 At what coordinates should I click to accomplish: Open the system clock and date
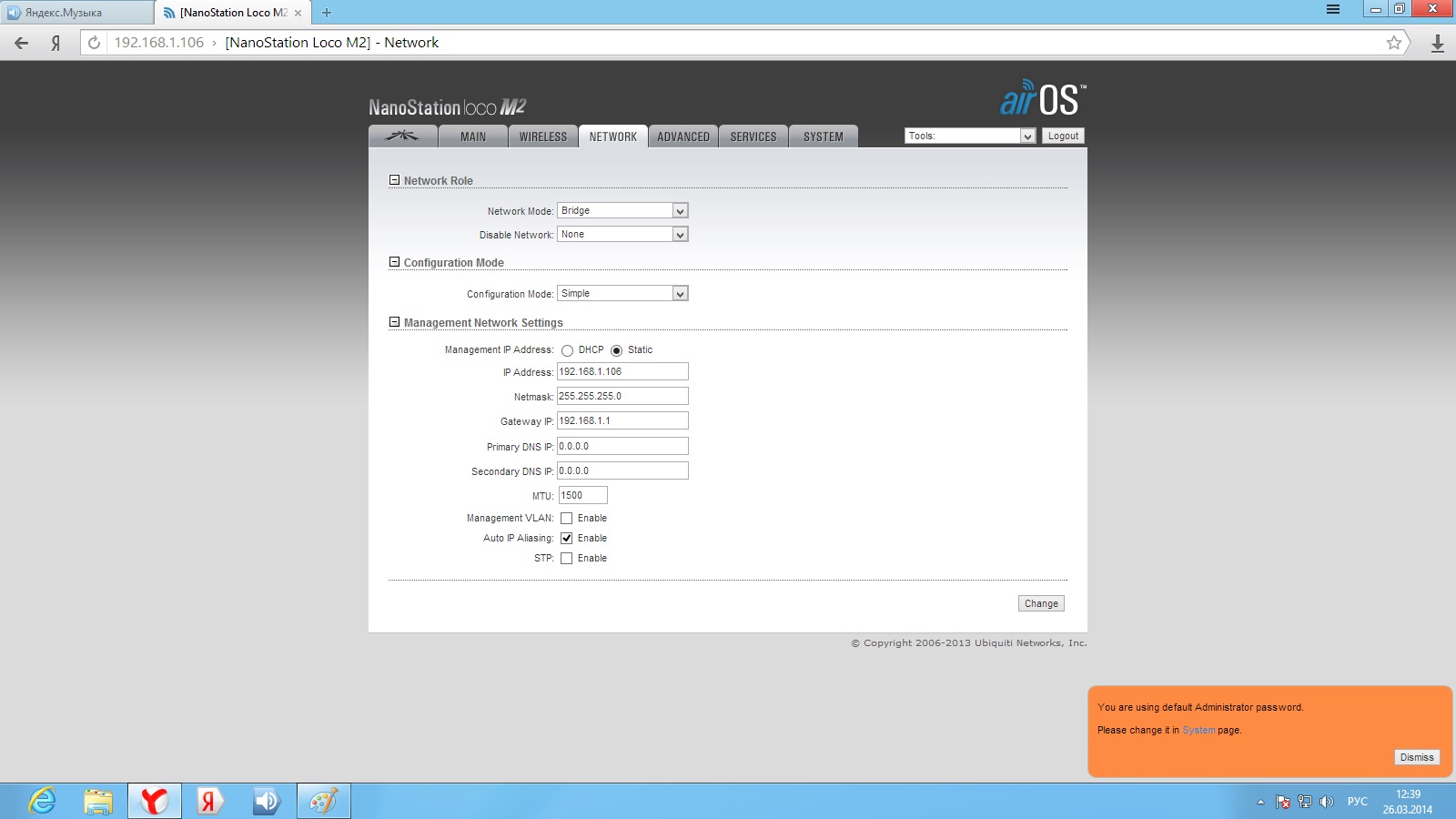tap(1408, 802)
